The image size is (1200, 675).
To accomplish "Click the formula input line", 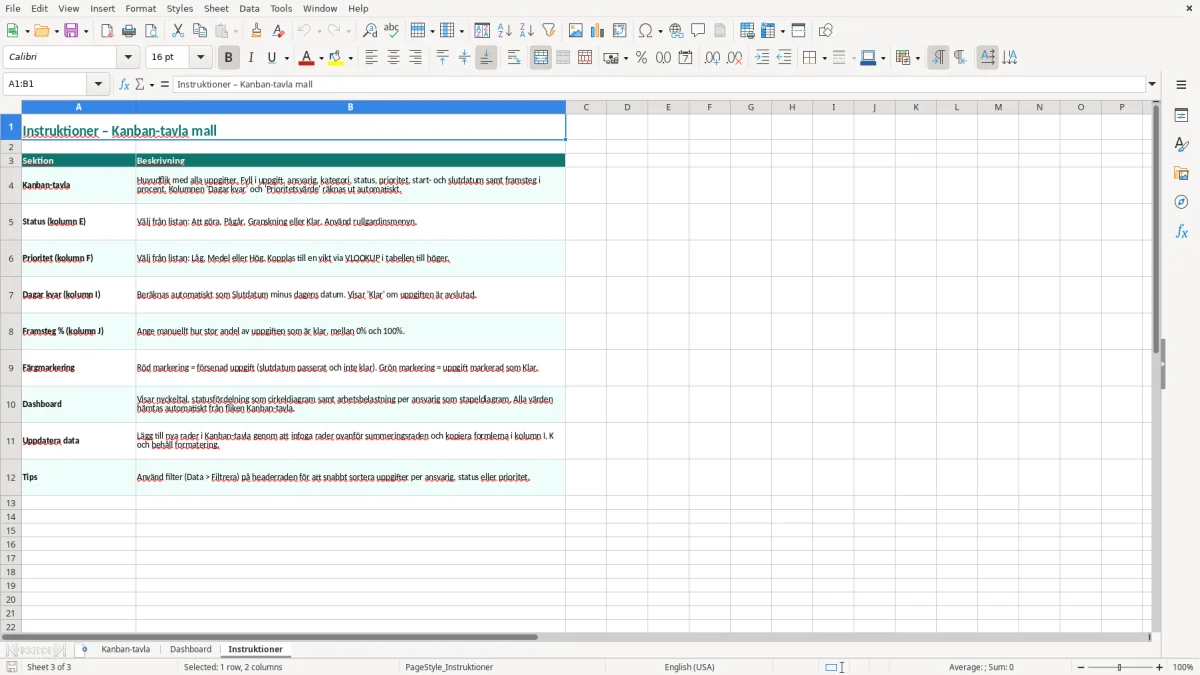I will pos(658,84).
